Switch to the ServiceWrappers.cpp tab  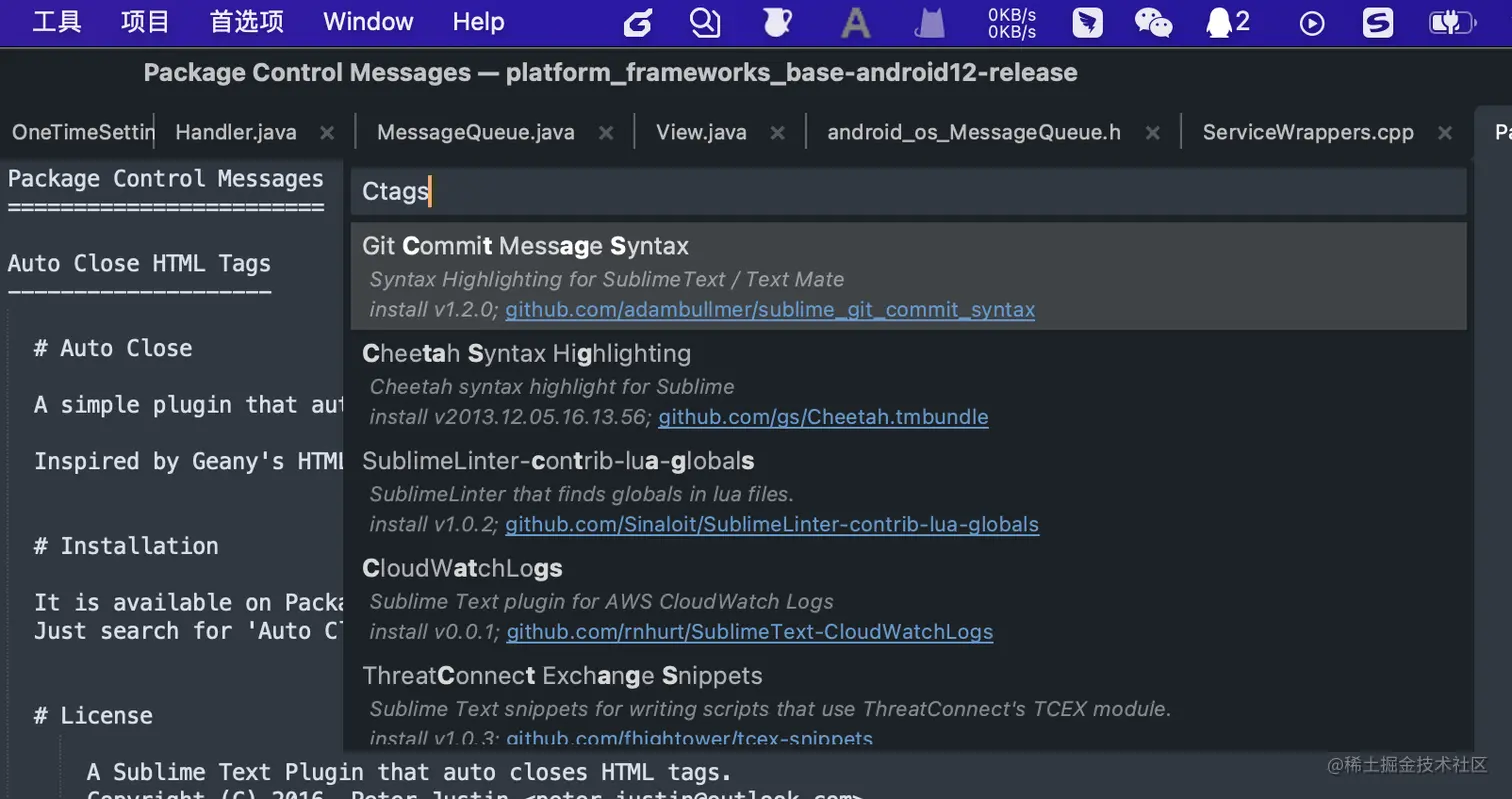(1308, 132)
